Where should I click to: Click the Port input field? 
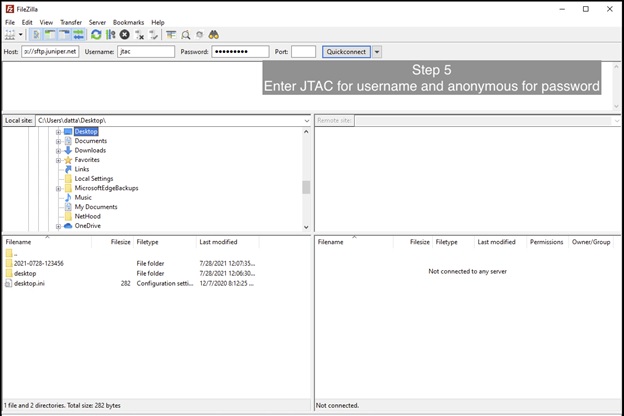click(303, 51)
